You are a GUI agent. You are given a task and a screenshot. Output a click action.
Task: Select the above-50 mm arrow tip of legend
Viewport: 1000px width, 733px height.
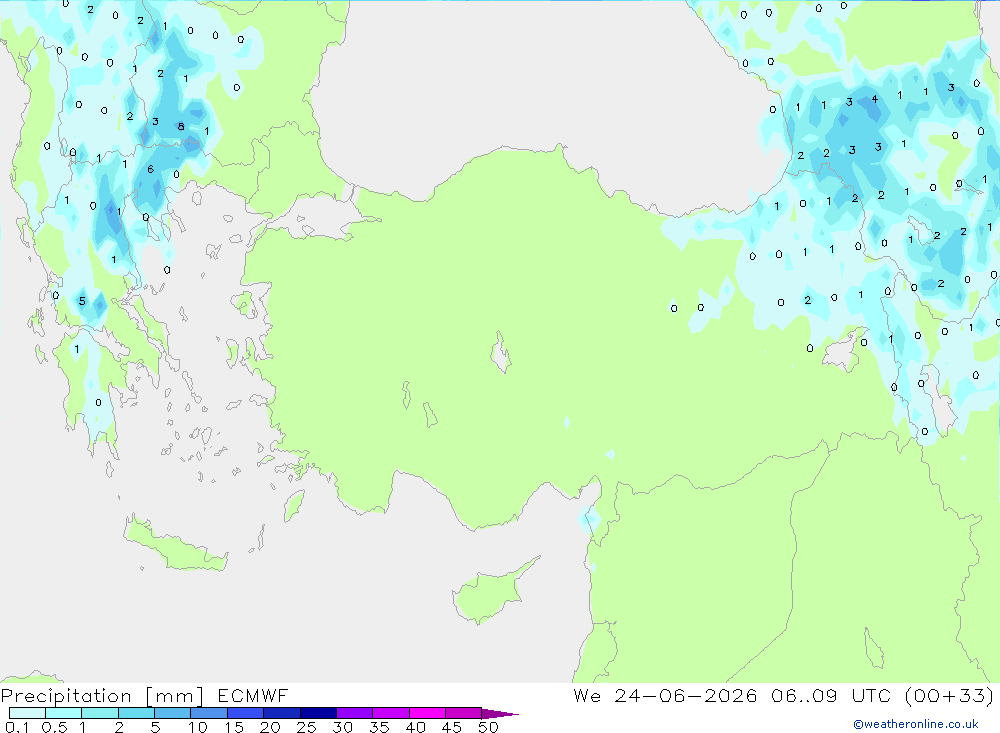pos(500,713)
